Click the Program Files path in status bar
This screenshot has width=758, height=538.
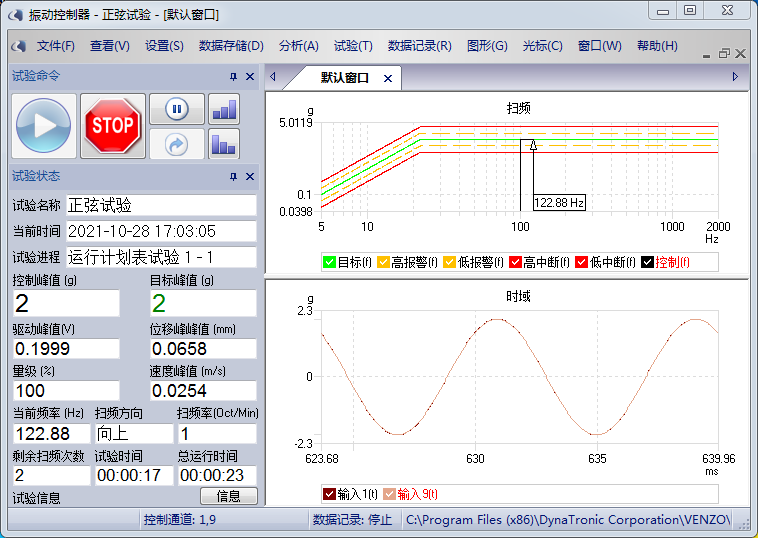point(568,520)
